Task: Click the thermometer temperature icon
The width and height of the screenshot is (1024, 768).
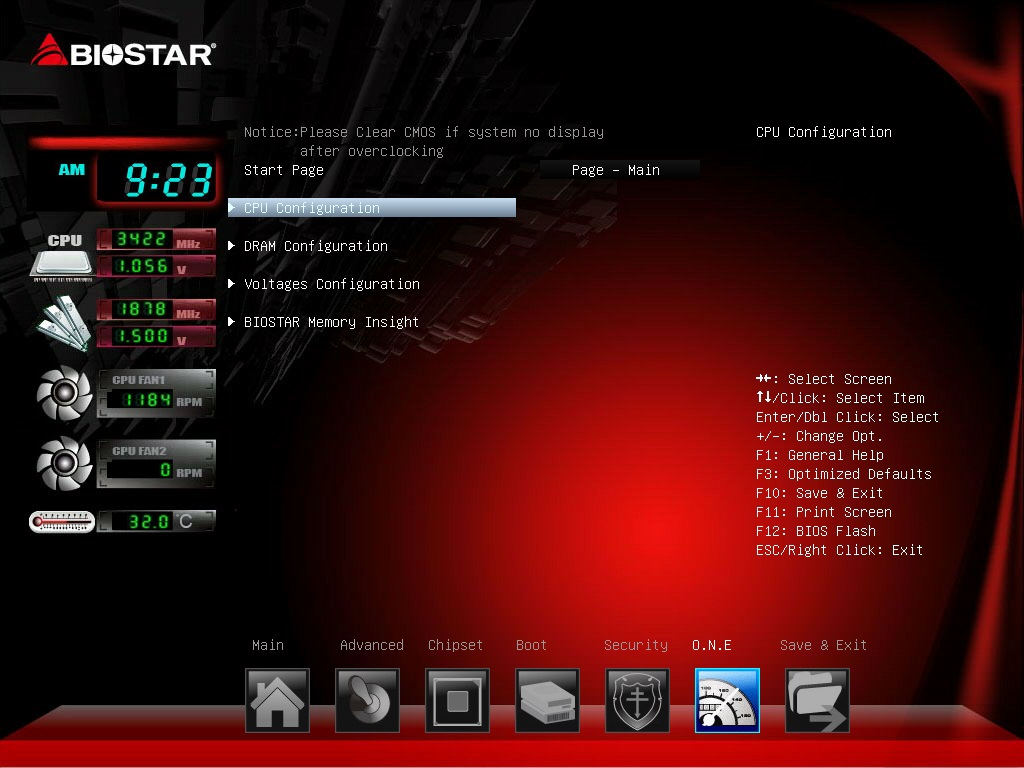Action: 61,521
